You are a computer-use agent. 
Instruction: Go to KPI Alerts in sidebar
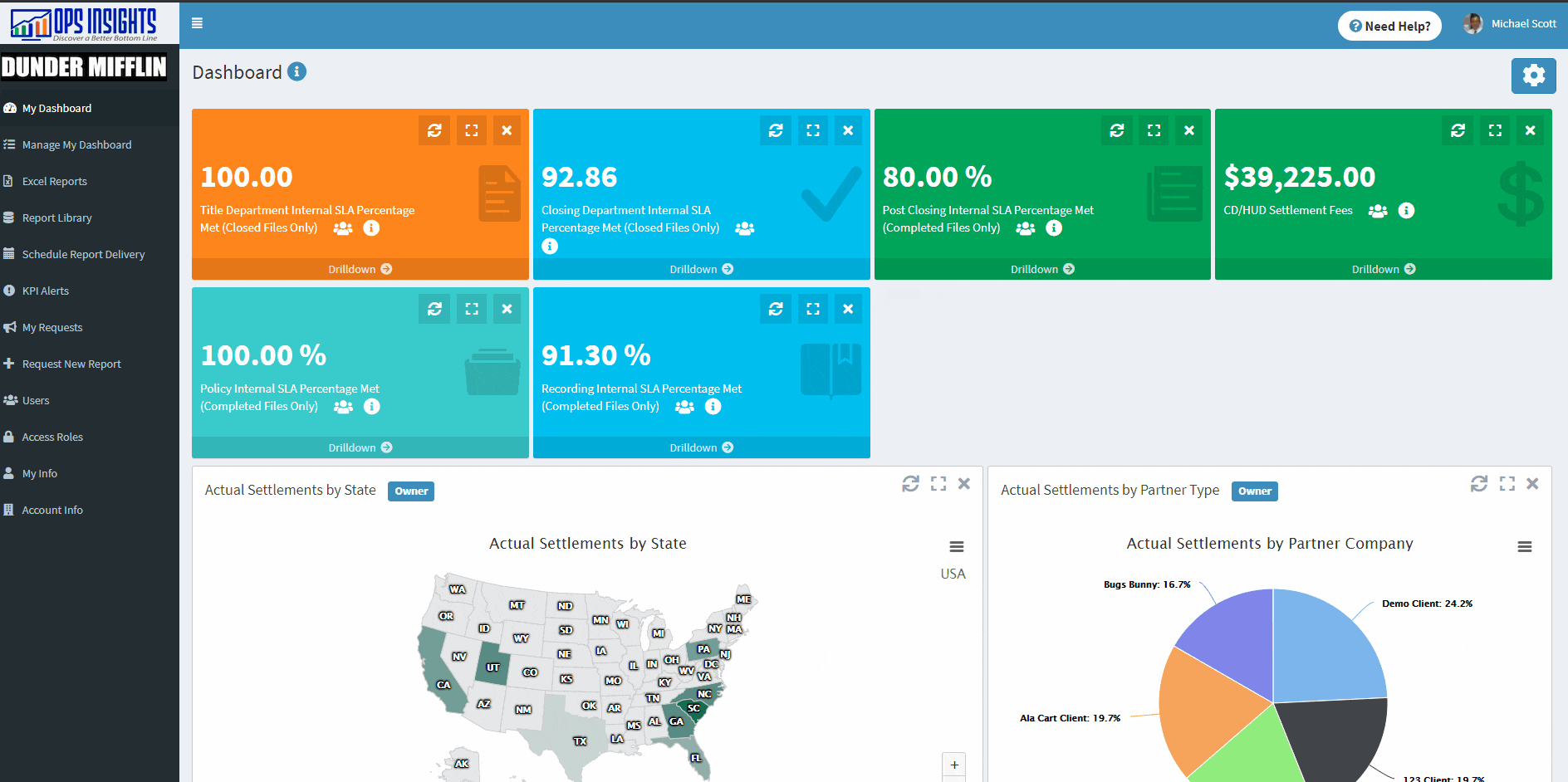pyautogui.click(x=45, y=291)
